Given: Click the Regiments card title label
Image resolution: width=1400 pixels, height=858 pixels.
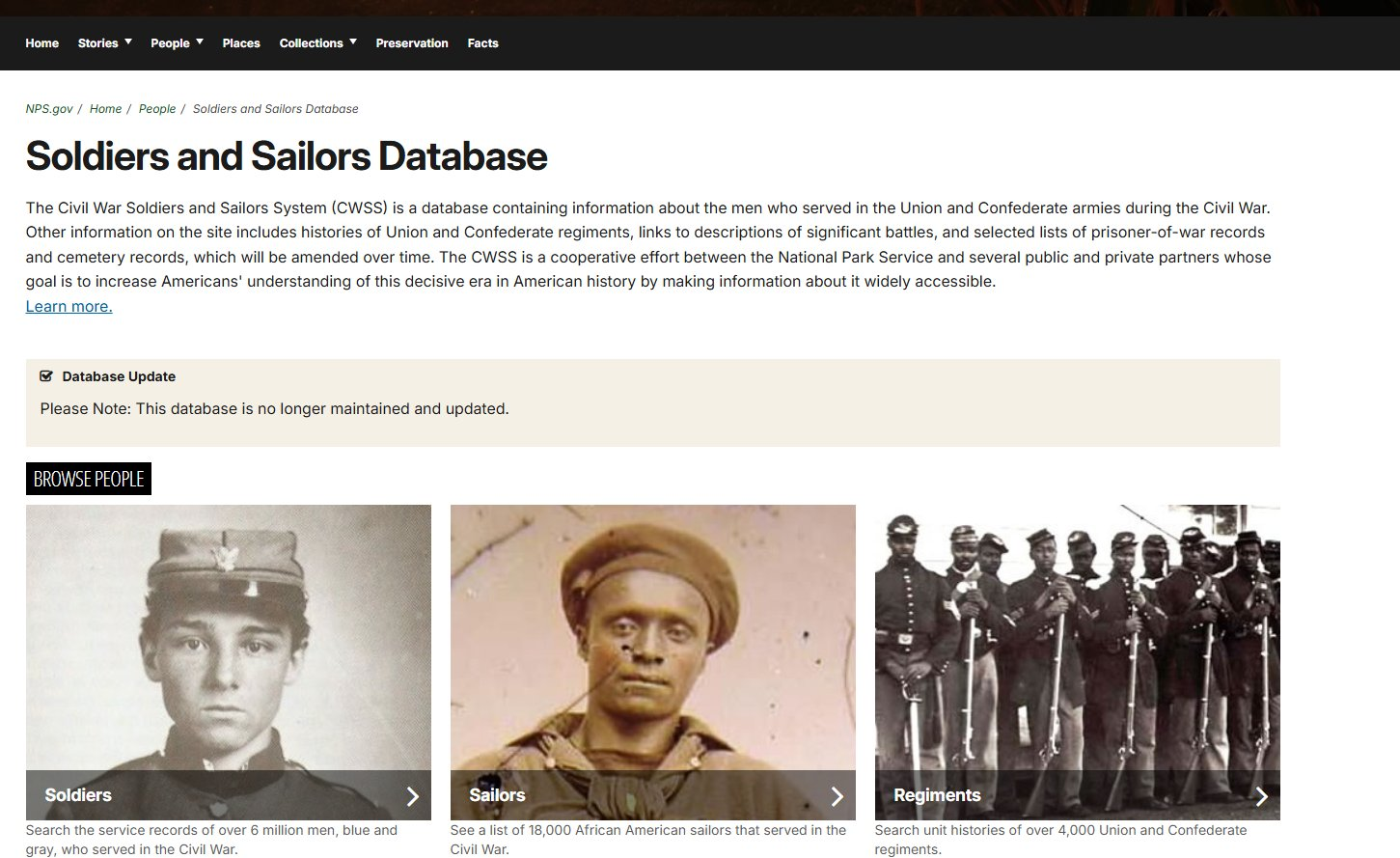Looking at the screenshot, I should pos(937,795).
